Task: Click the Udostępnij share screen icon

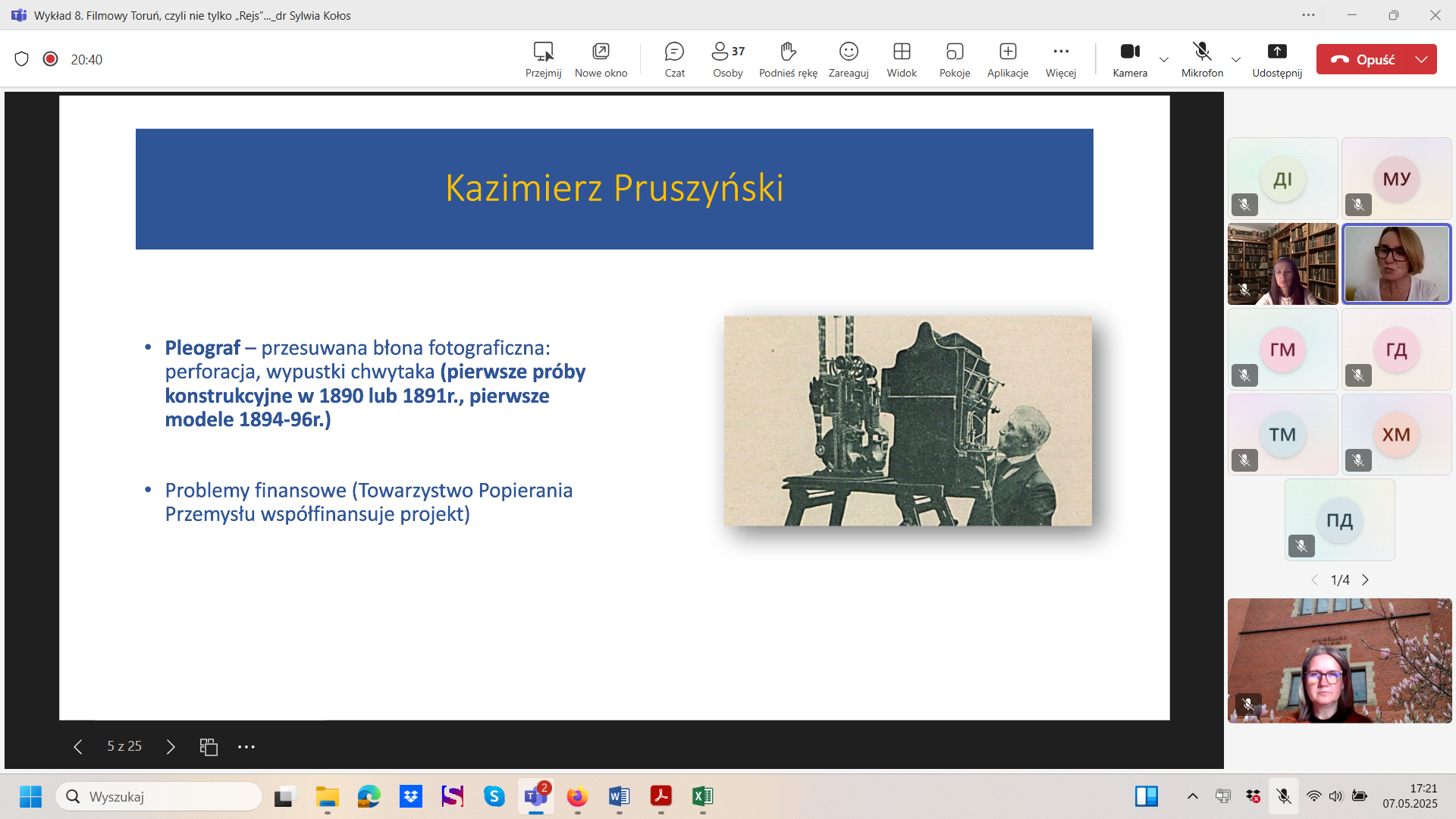Action: pos(1276,52)
